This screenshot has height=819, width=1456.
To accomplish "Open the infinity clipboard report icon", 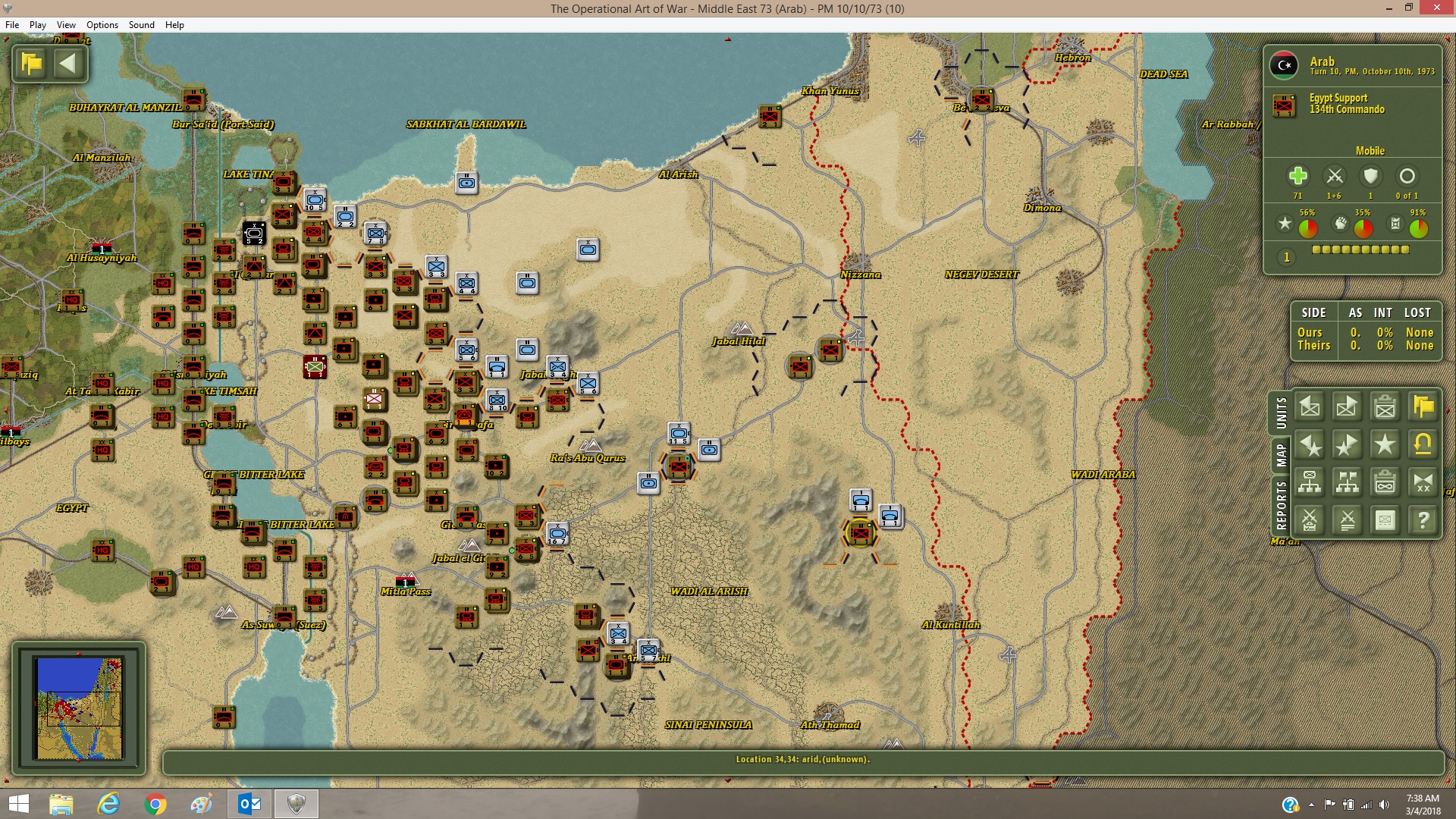I will pos(1385,483).
